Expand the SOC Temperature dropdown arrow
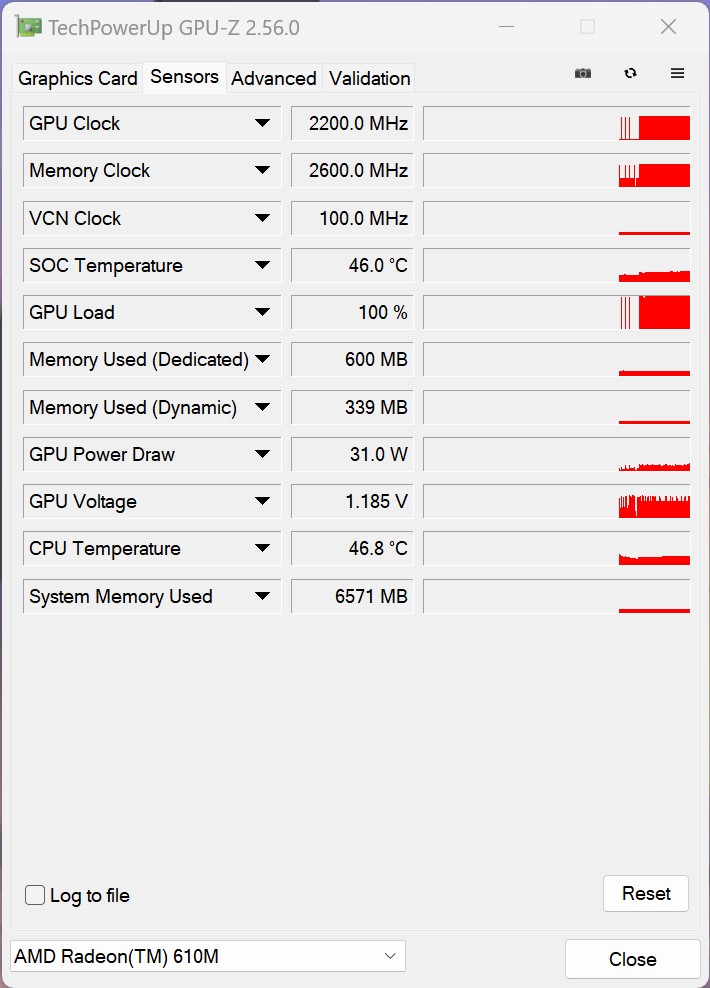 tap(262, 265)
